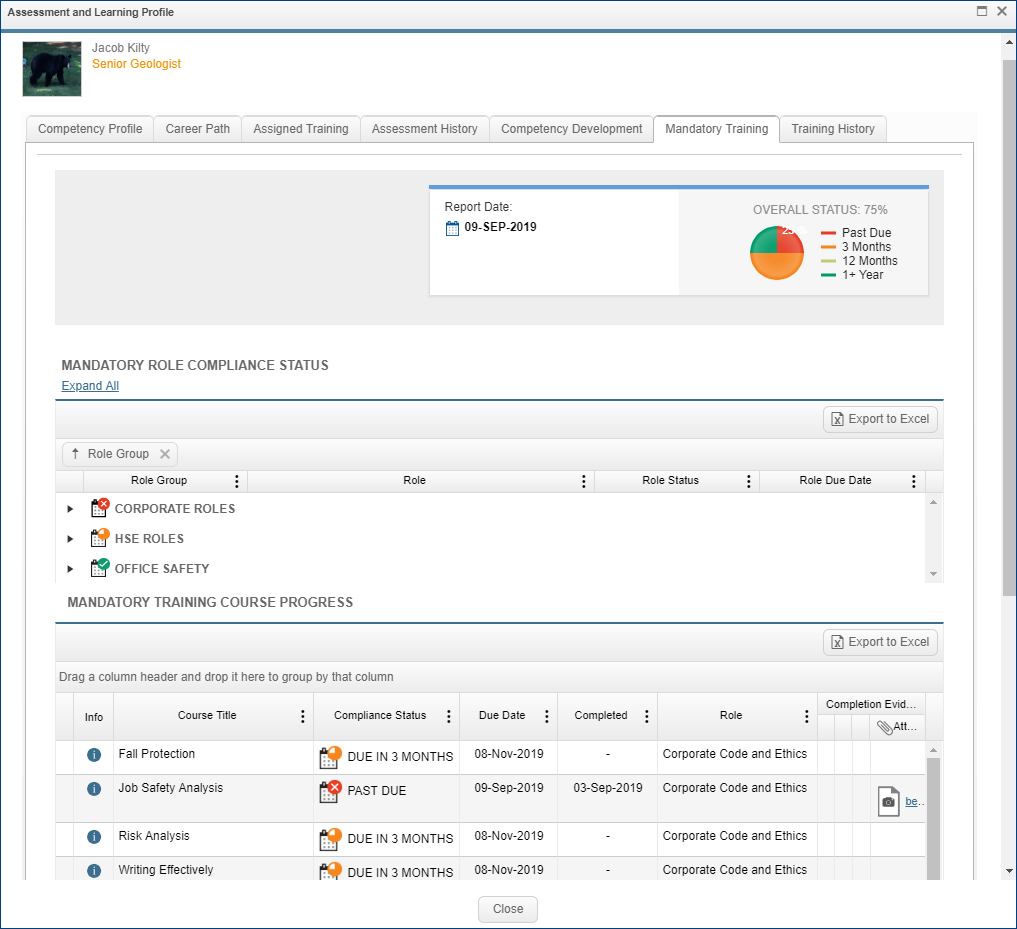Click the 3 Months legend swatch
Image resolution: width=1017 pixels, height=929 pixels.
tap(828, 247)
